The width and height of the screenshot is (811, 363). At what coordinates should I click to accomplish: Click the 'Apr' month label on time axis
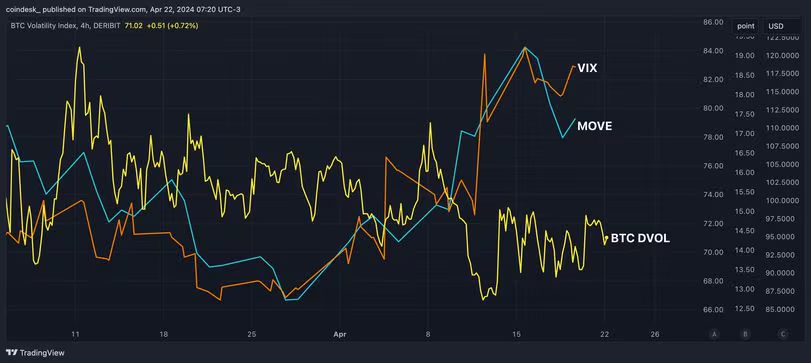click(340, 335)
